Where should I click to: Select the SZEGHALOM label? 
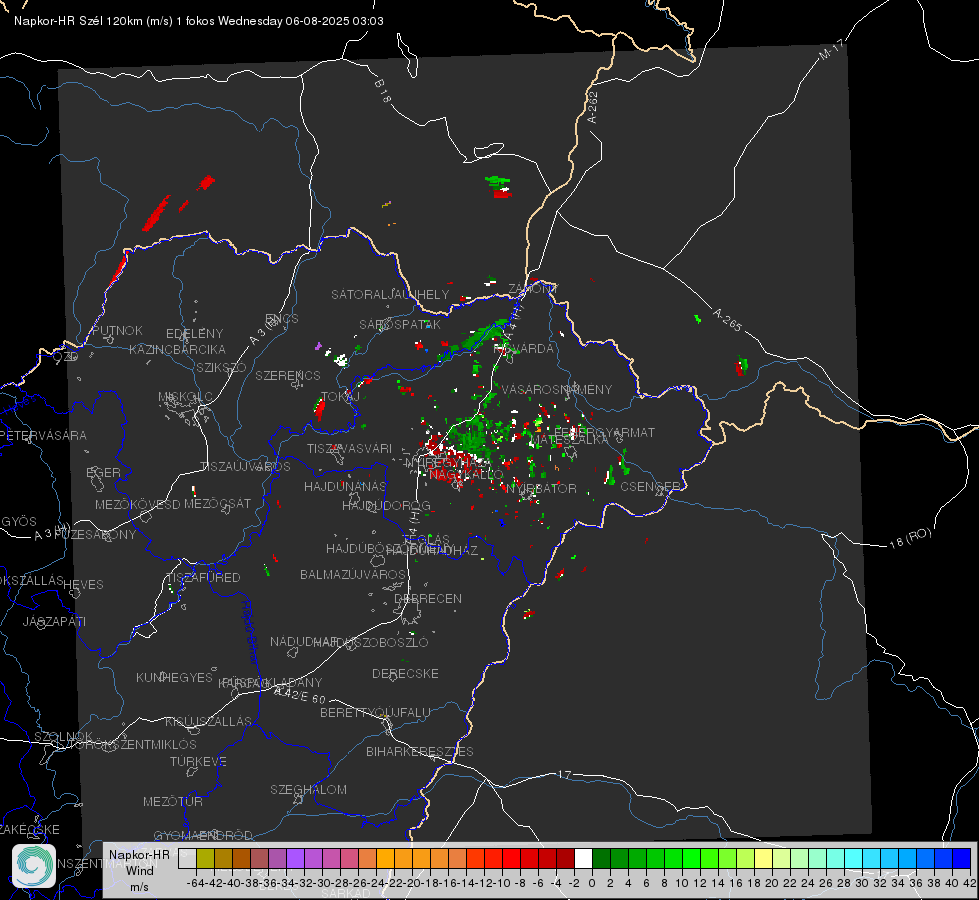coord(308,789)
